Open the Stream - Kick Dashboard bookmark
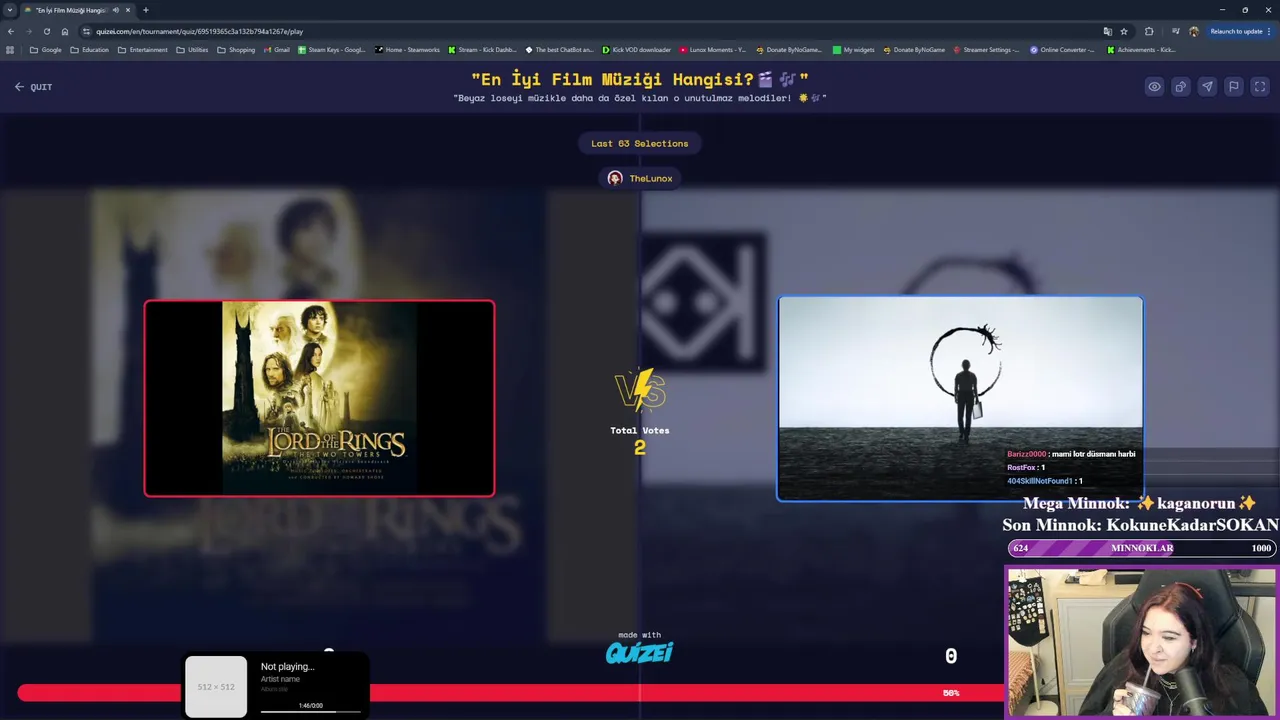1280x720 pixels. coord(483,50)
